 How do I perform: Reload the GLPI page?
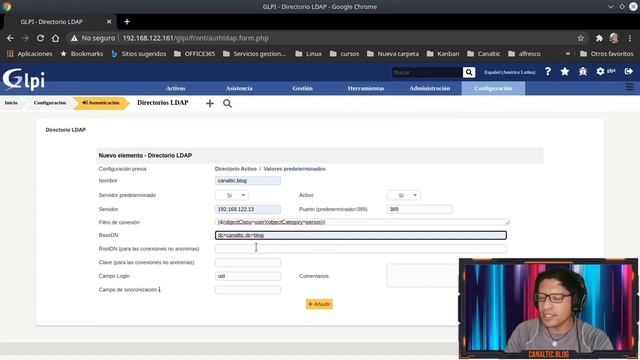click(40, 38)
